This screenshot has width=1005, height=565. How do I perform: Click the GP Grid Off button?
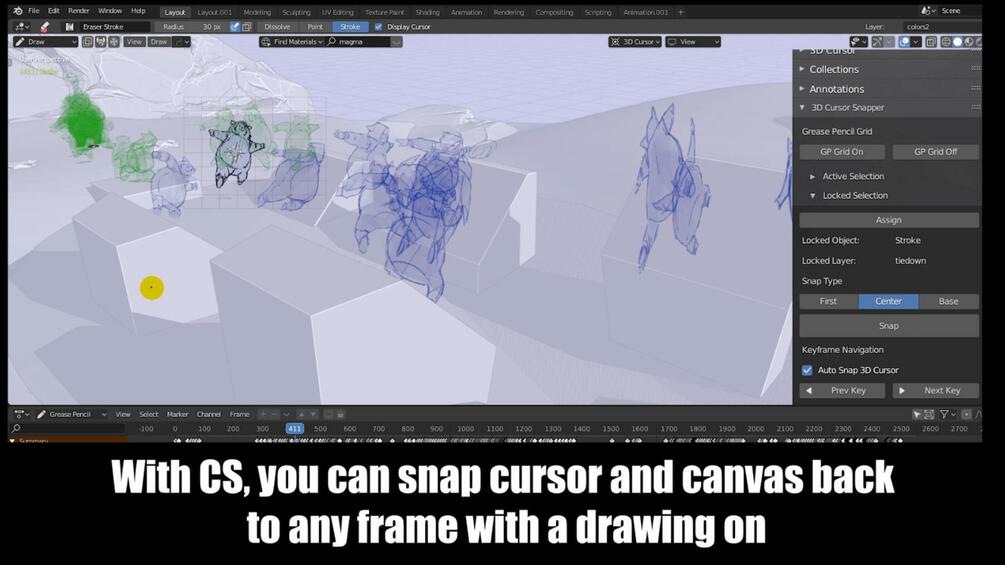pos(935,152)
